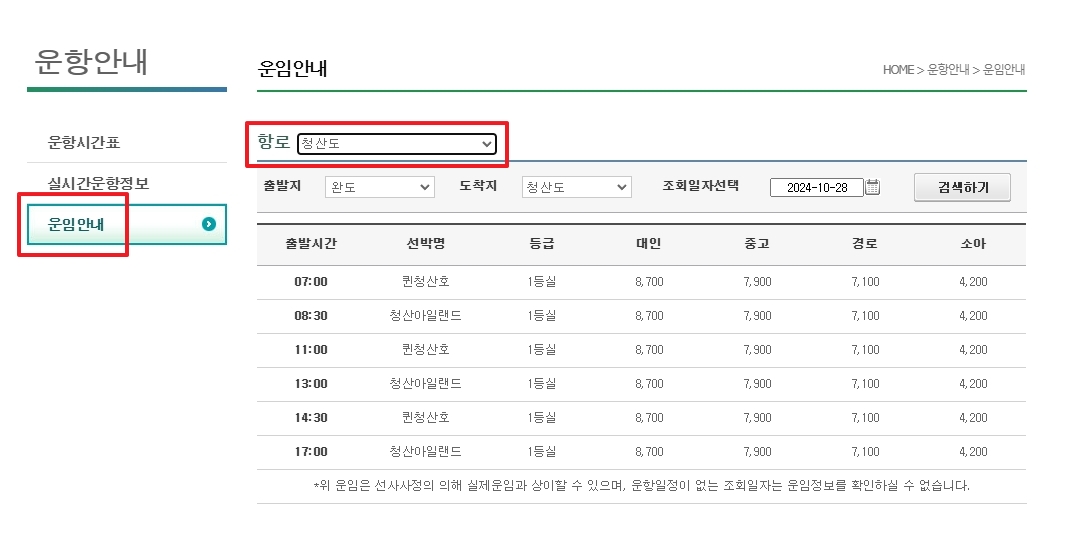
Task: Click 운항안내 in the breadcrumb
Action: (x=948, y=69)
